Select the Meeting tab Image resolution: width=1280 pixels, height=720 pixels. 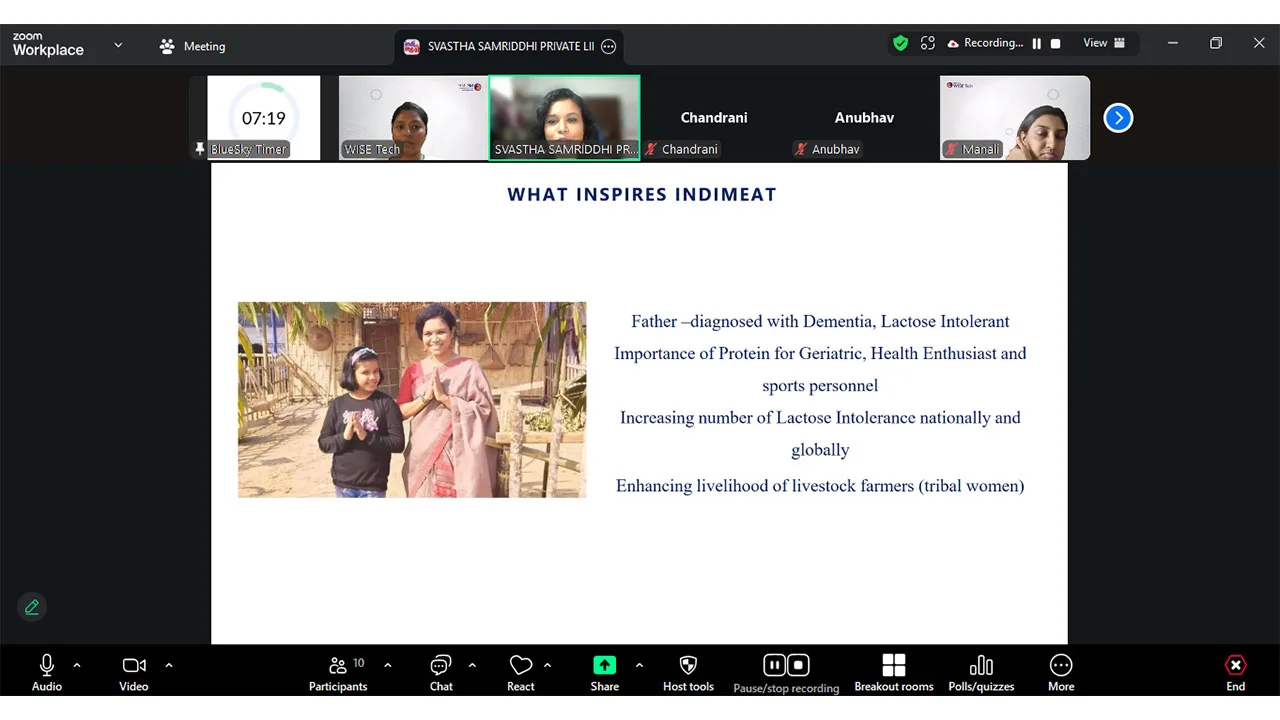click(192, 46)
